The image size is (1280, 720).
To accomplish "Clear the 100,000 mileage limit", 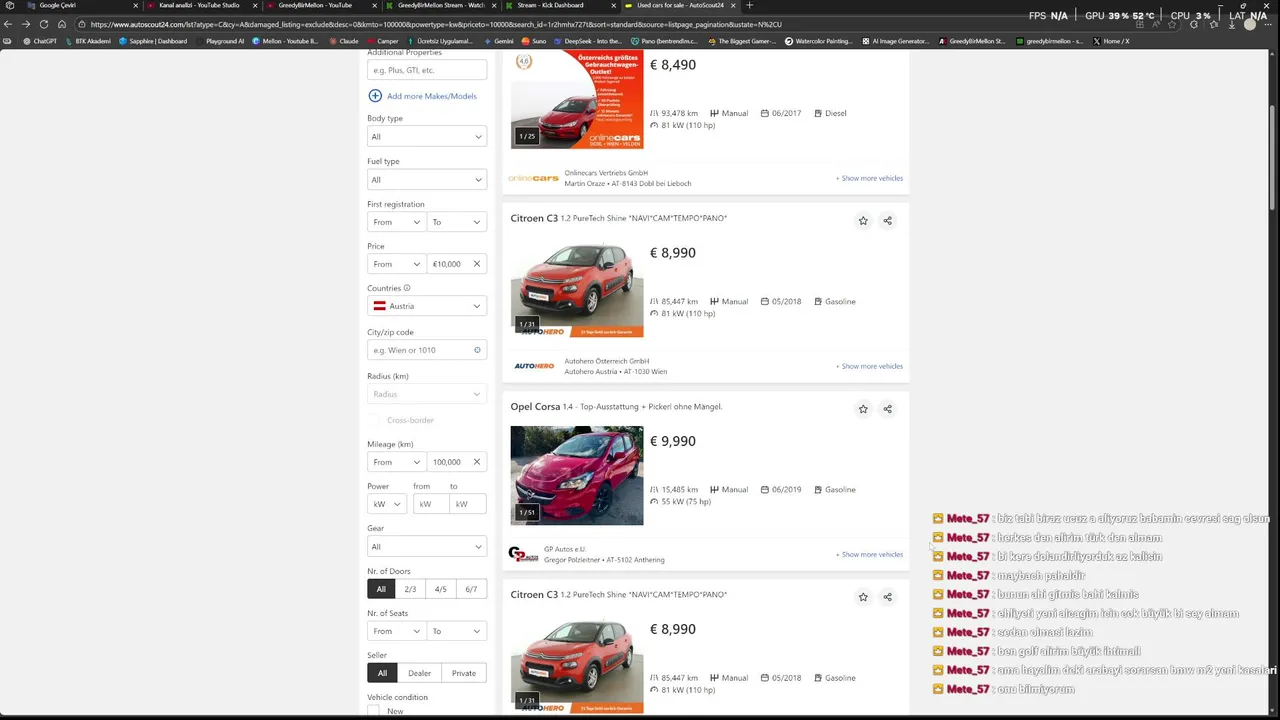I will coord(476,462).
